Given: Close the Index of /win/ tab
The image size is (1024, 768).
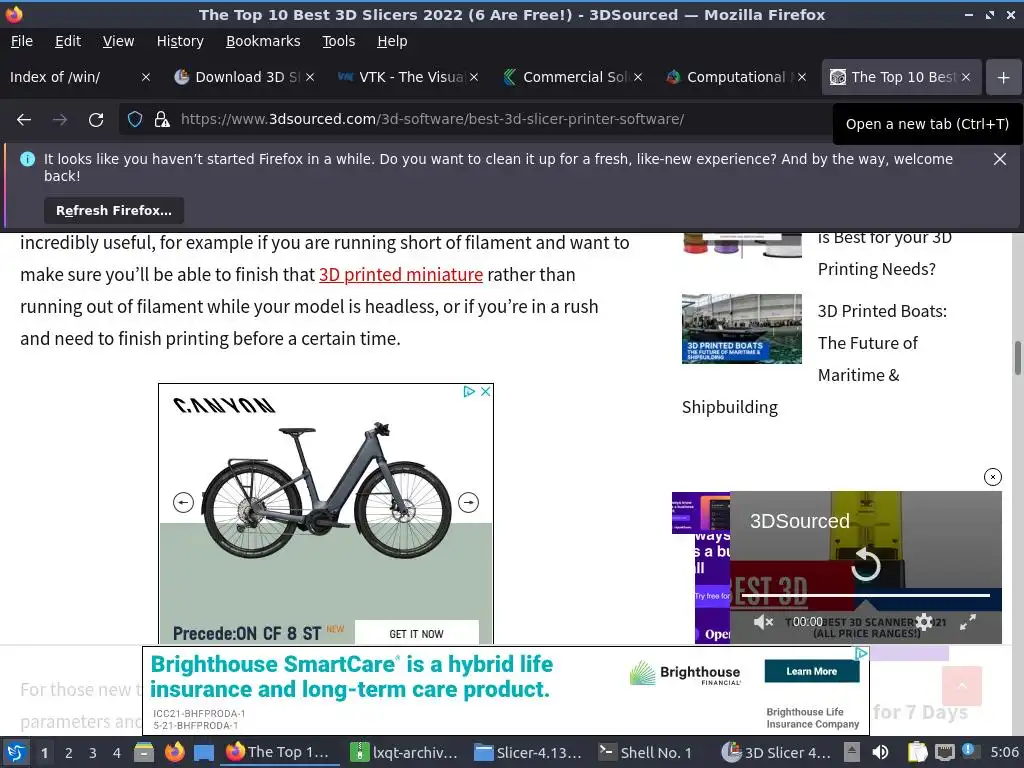Looking at the screenshot, I should coord(146,77).
